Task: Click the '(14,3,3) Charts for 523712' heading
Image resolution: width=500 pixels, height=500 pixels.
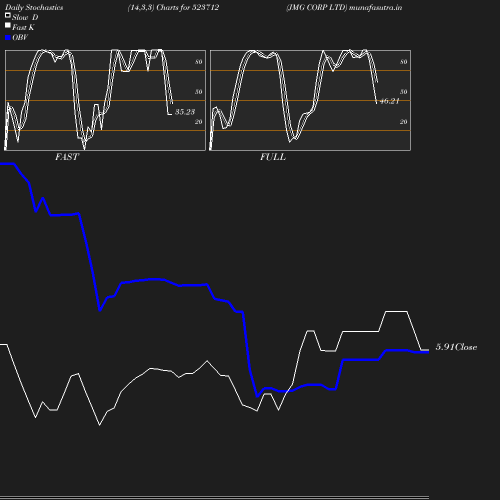Action: point(173,7)
